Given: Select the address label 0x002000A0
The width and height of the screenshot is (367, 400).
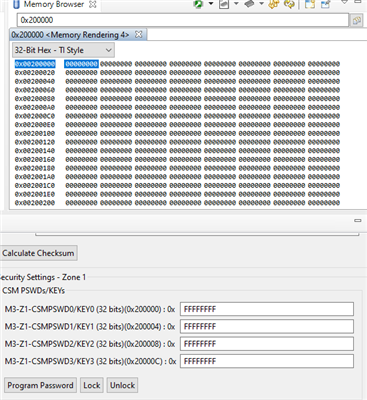Looking at the screenshot, I should pyautogui.click(x=35, y=107).
